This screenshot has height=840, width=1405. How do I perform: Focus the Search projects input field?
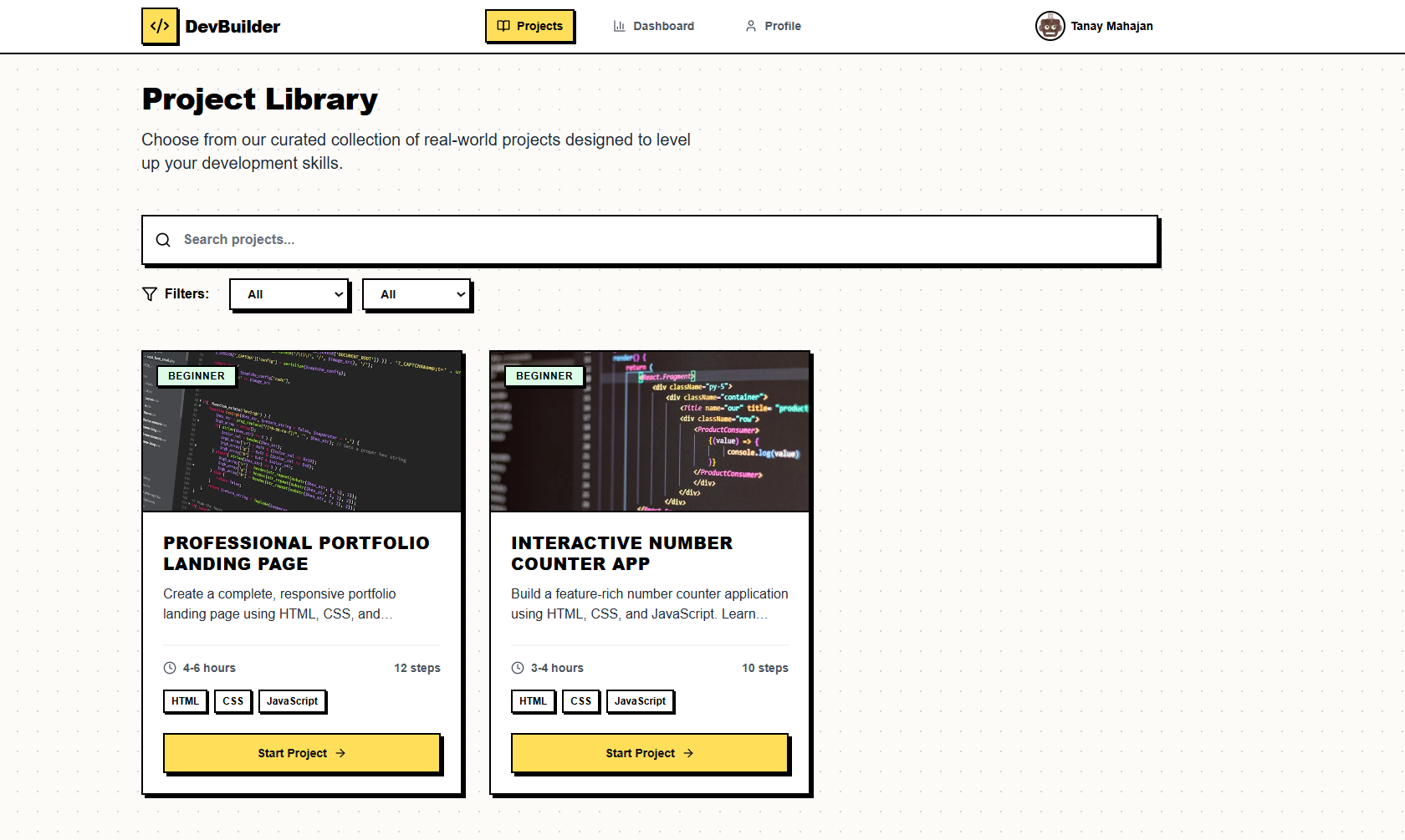pyautogui.click(x=650, y=240)
